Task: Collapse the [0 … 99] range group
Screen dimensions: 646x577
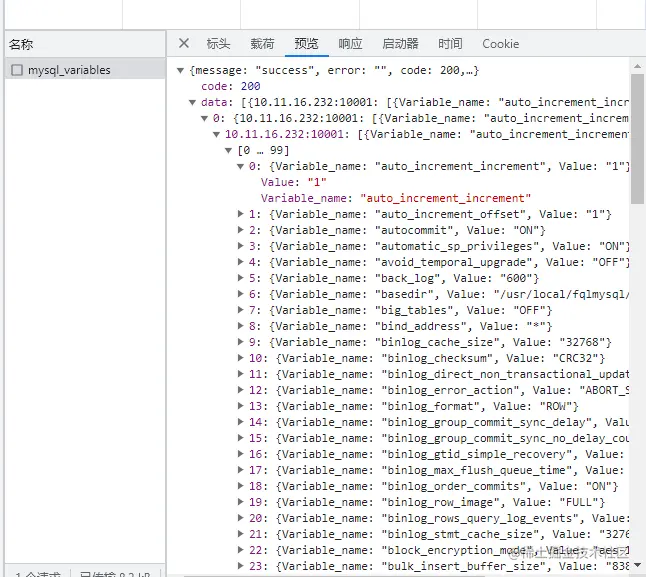Action: point(228,151)
